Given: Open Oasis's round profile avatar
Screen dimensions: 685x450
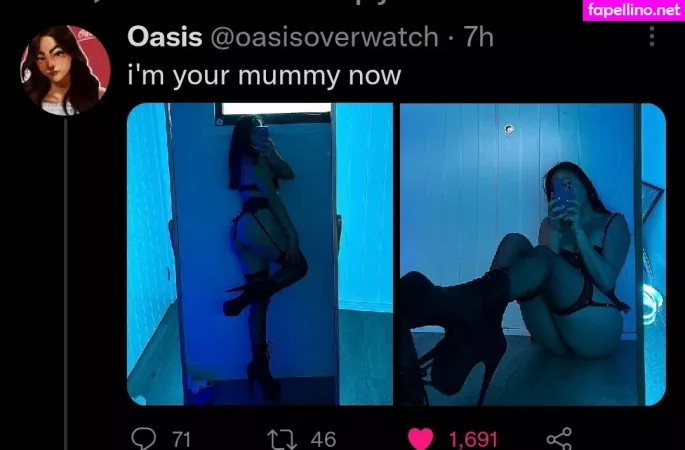Looking at the screenshot, I should tap(65, 70).
